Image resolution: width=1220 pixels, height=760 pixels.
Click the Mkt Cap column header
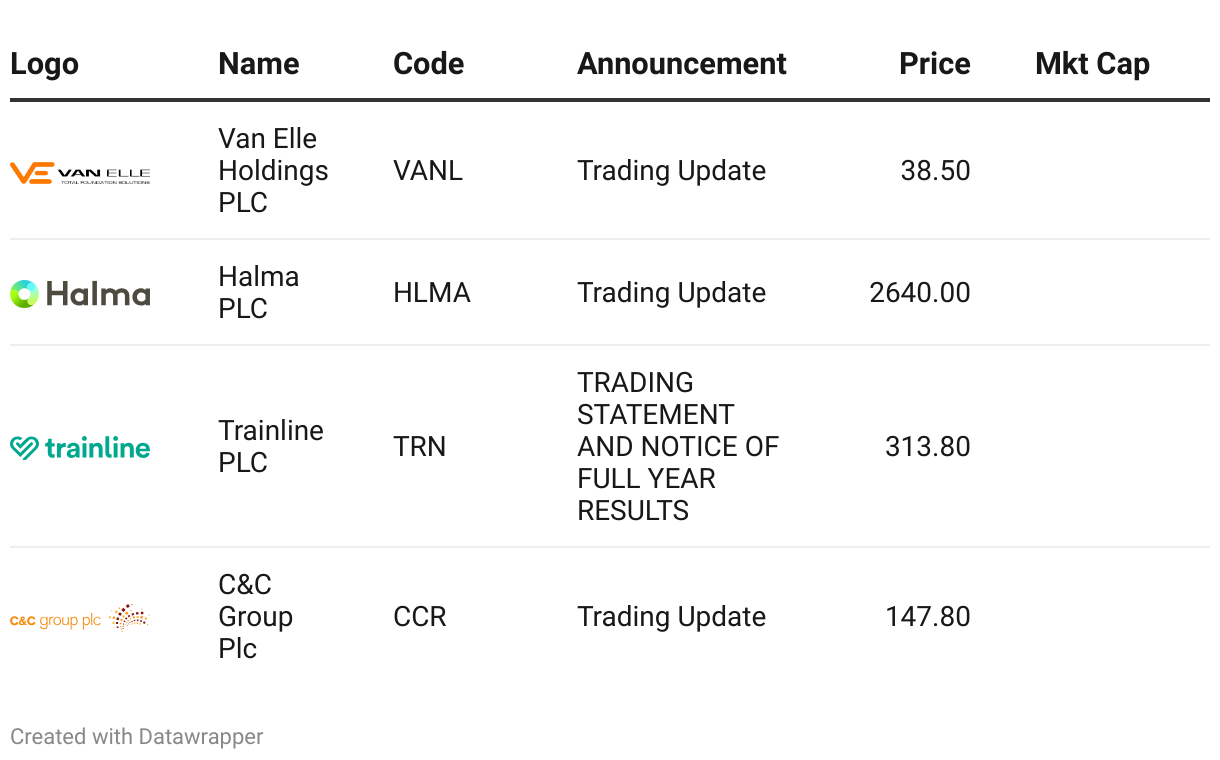point(1092,64)
